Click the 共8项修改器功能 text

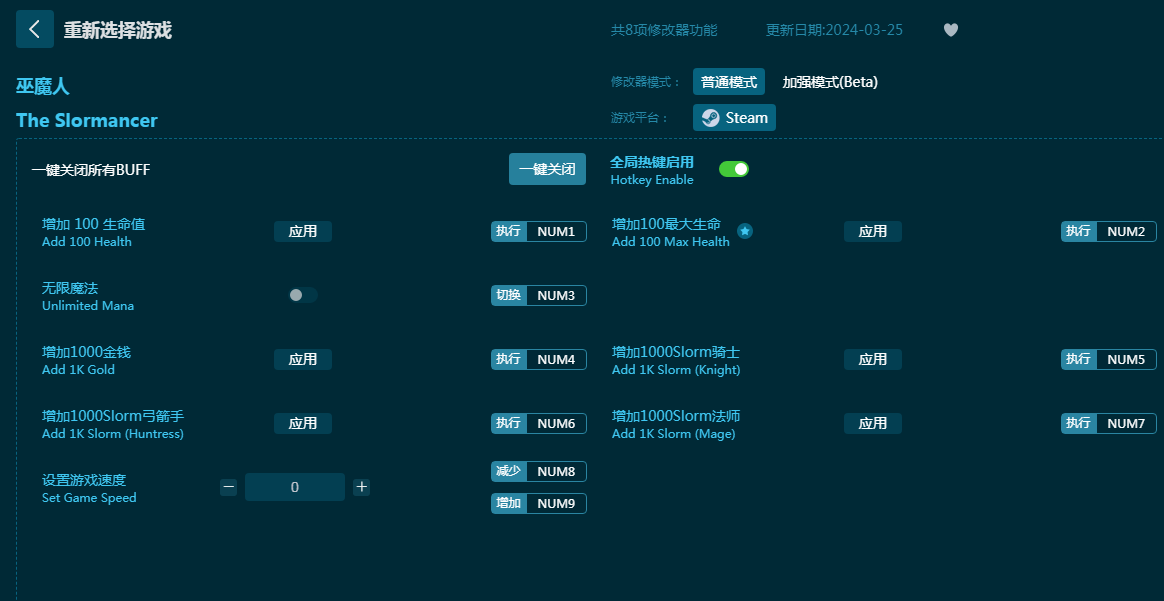click(664, 30)
